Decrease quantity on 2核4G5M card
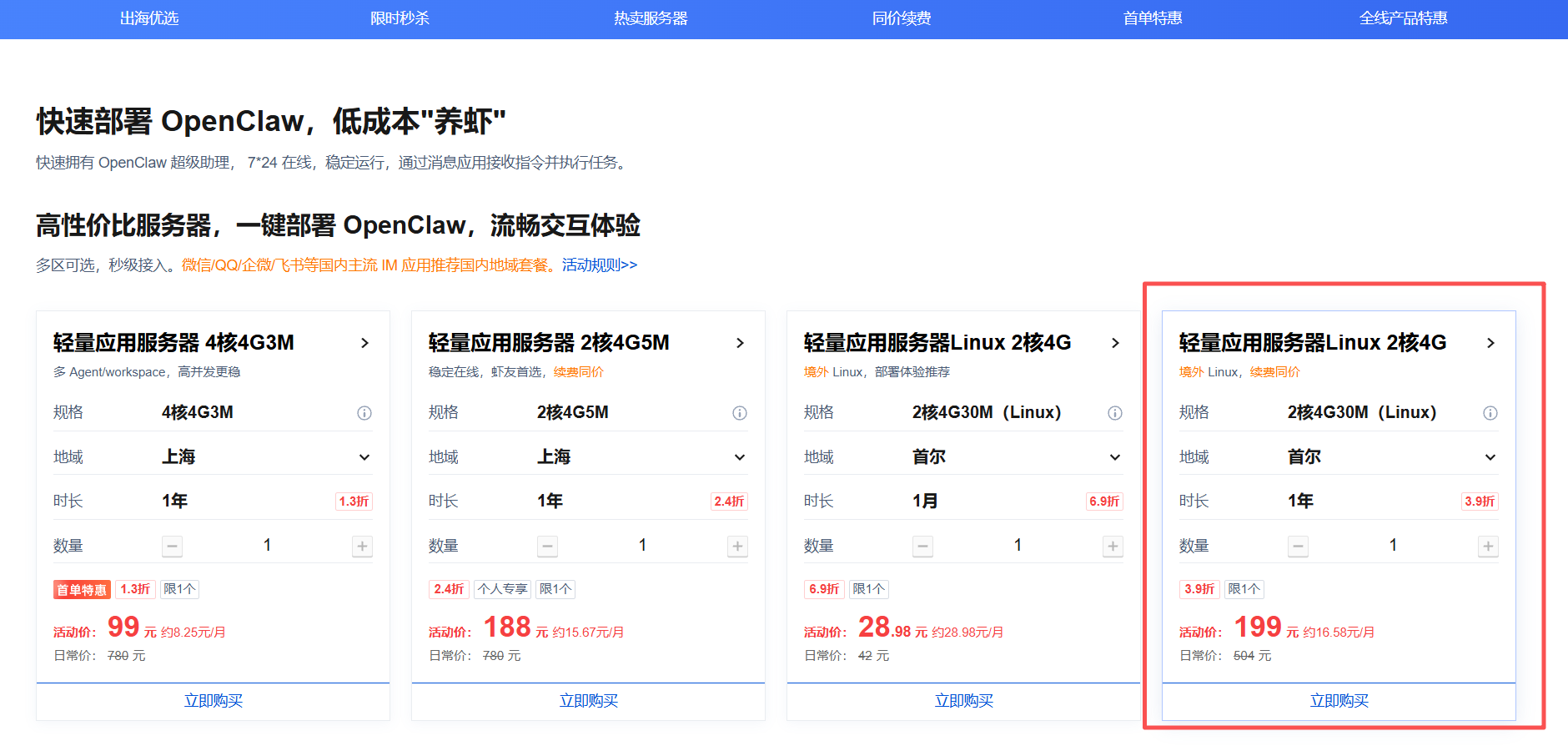Image resolution: width=1568 pixels, height=746 pixels. [548, 547]
